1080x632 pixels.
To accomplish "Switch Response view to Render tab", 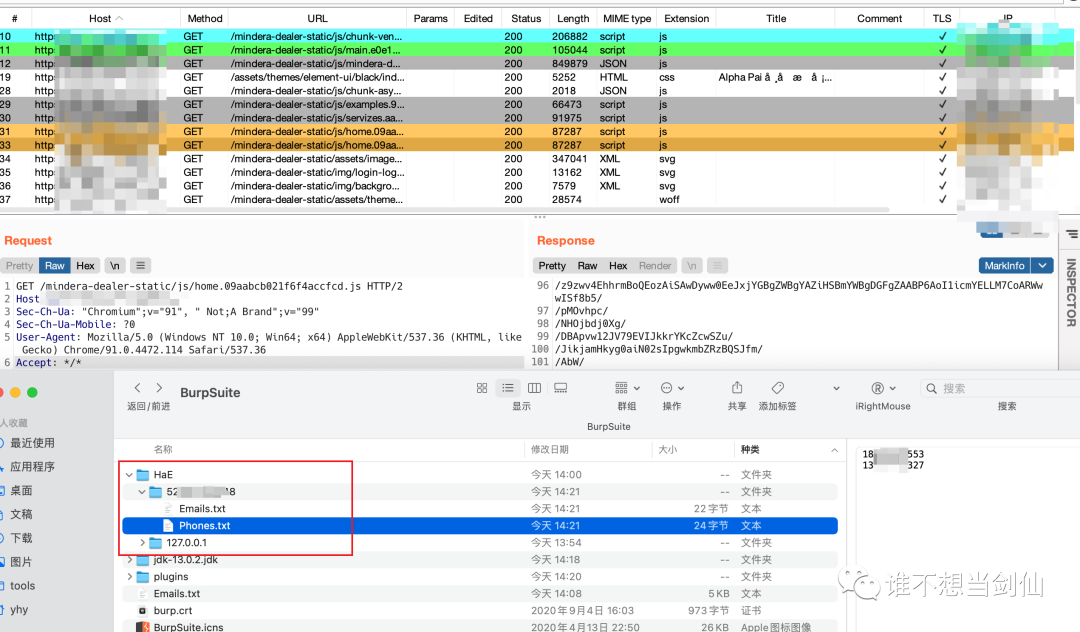I will coord(654,266).
